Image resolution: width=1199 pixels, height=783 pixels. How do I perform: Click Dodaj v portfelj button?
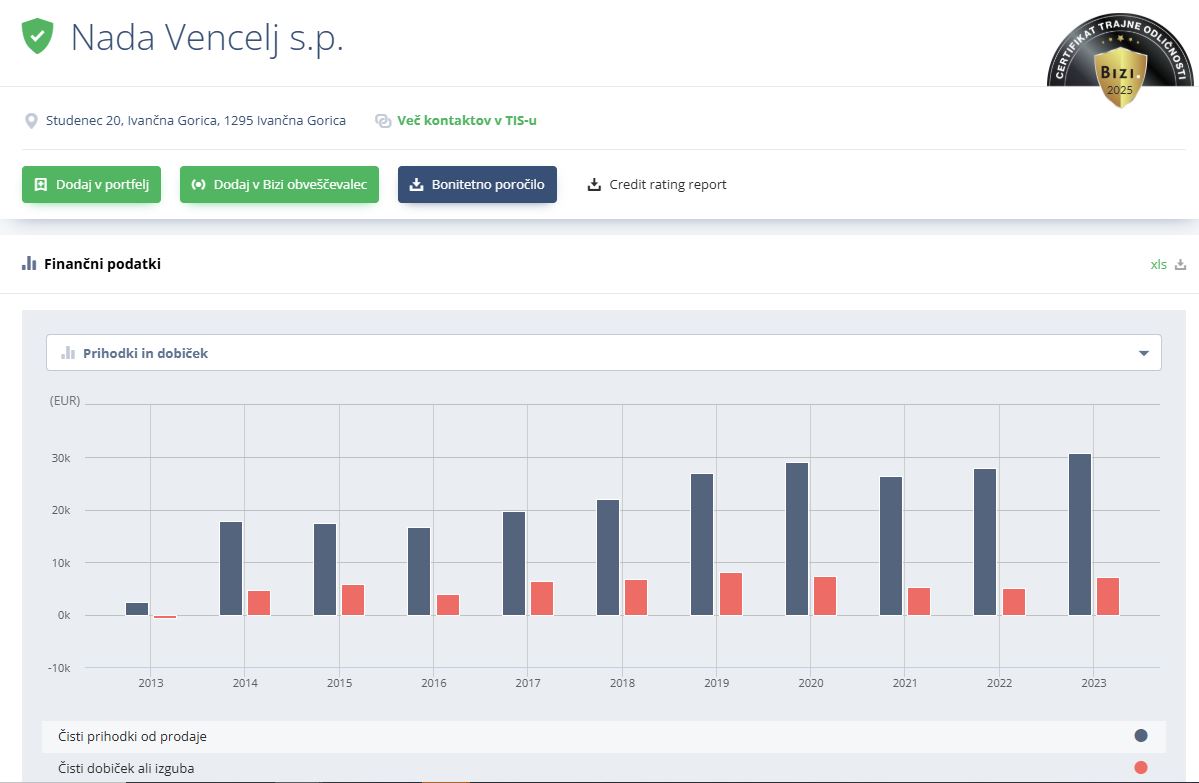[91, 184]
